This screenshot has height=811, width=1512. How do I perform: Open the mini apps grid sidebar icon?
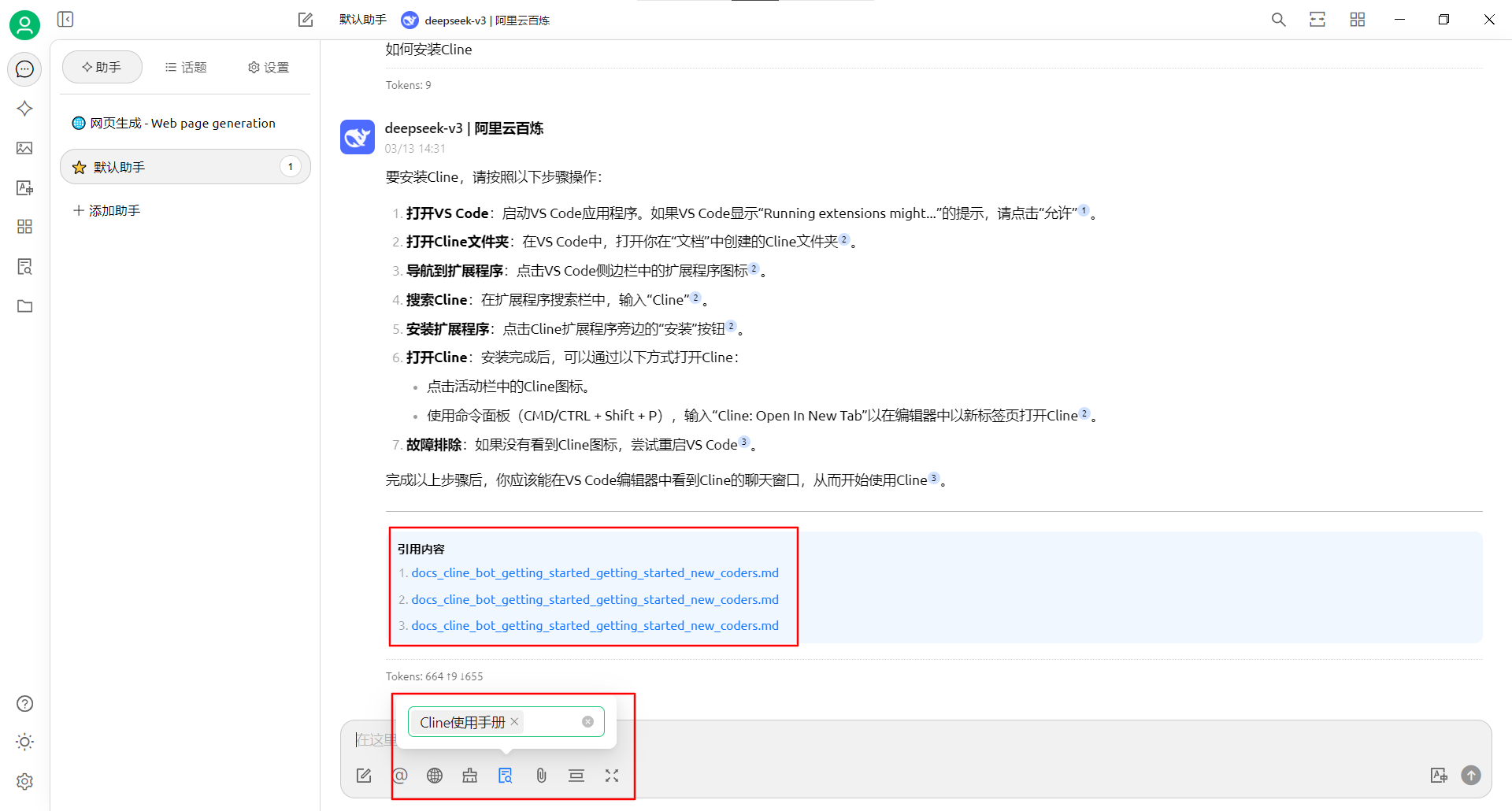24,227
